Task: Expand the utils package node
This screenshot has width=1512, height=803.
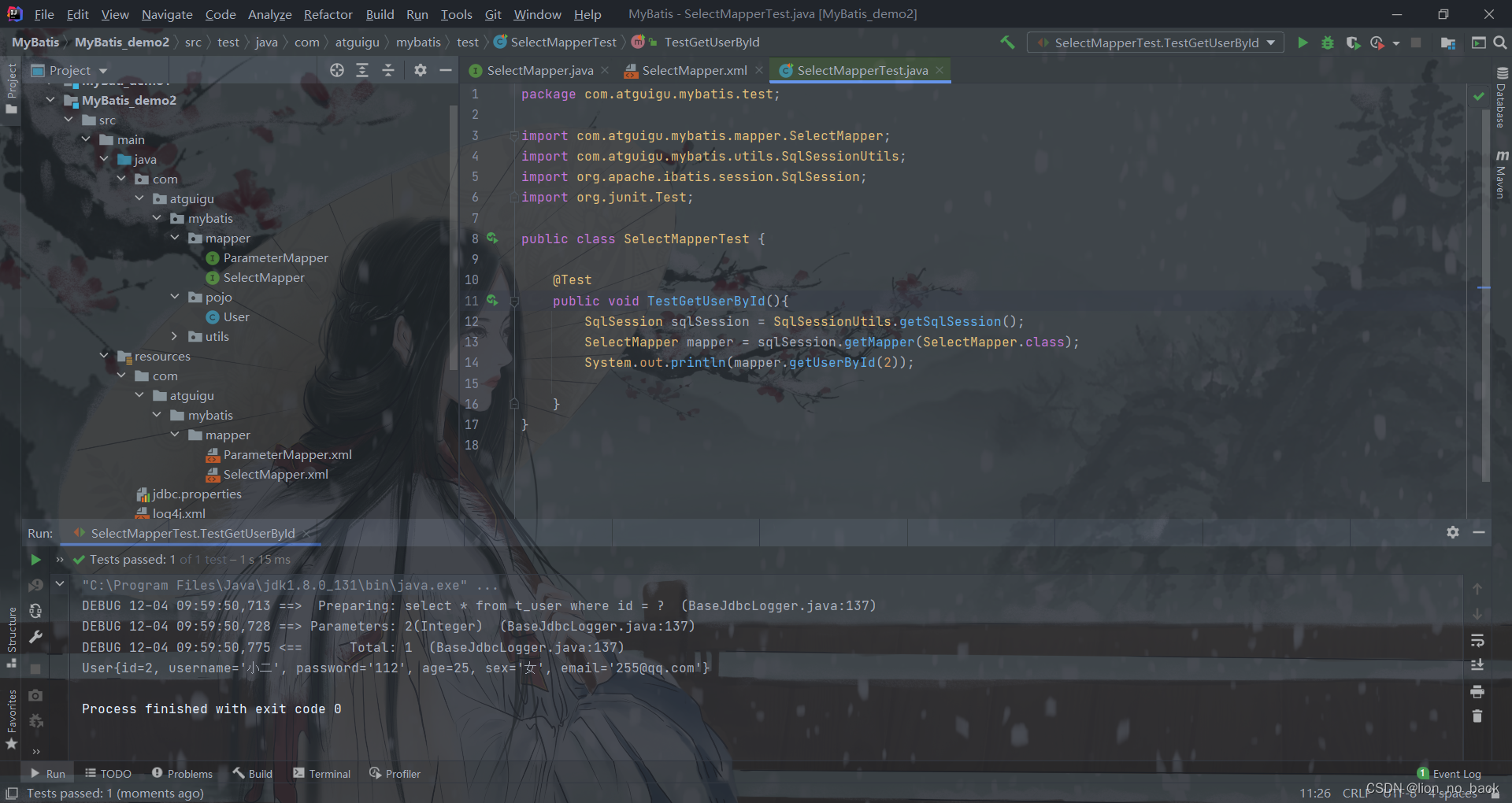Action: [175, 336]
